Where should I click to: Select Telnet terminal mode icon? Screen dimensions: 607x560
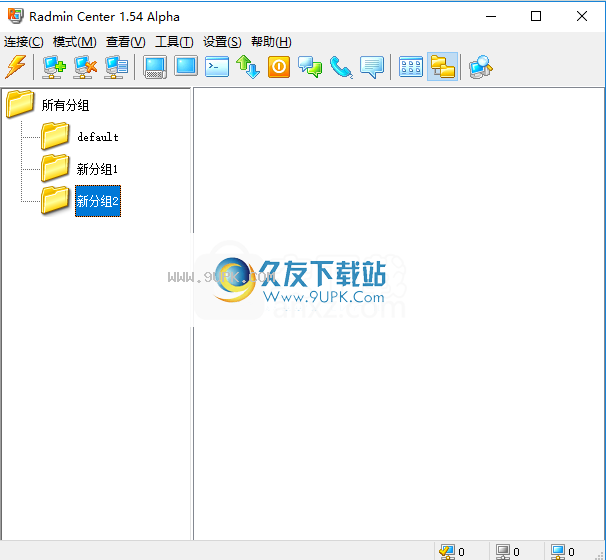click(x=217, y=67)
